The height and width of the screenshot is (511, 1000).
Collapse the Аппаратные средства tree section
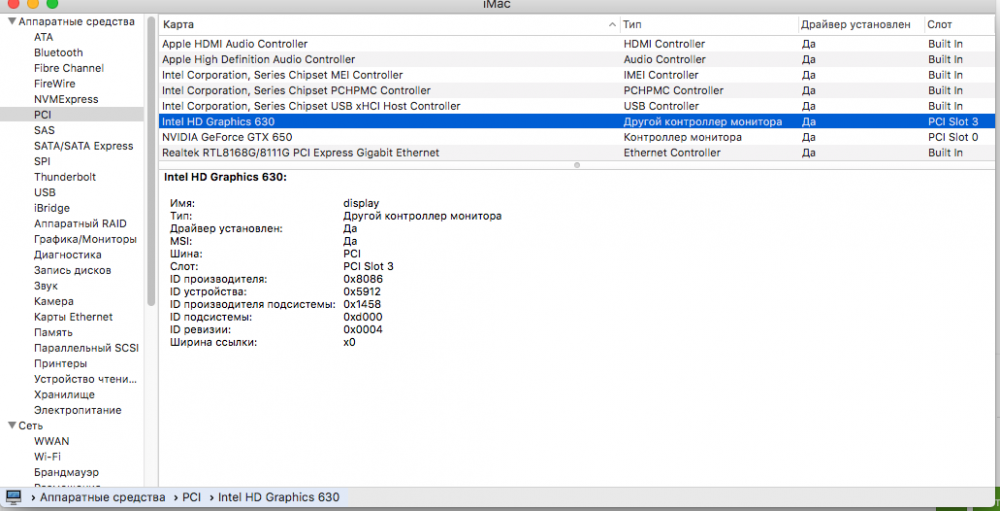pos(12,22)
